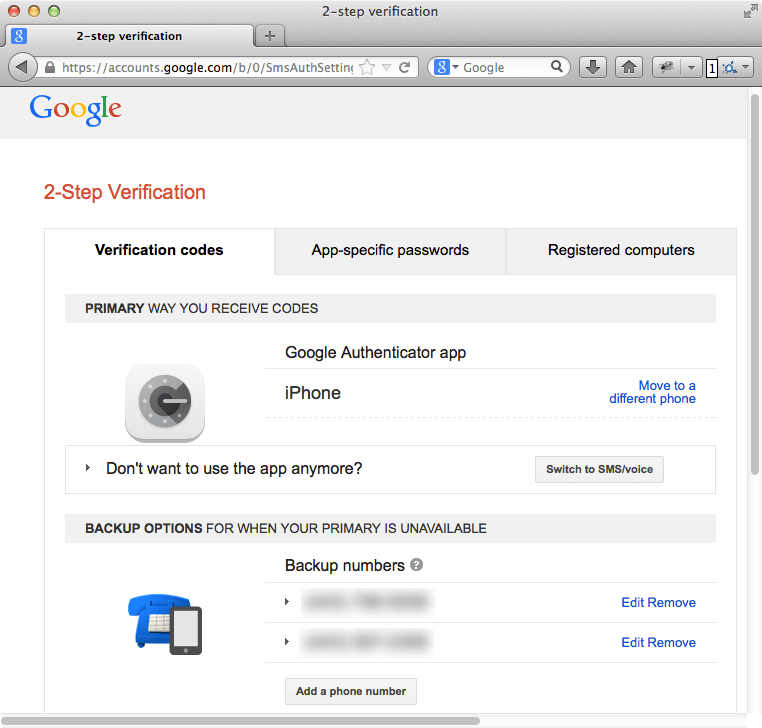Image resolution: width=762 pixels, height=728 pixels.
Task: Go to the browser Home page icon
Action: (628, 68)
